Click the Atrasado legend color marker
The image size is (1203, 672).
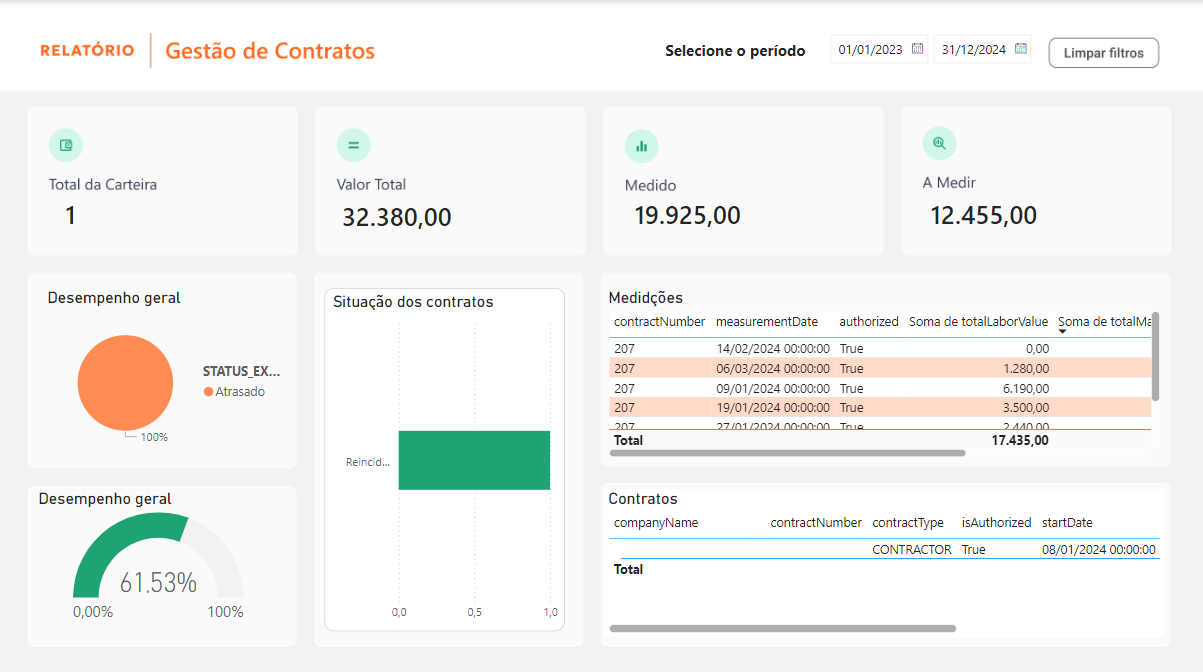point(208,392)
